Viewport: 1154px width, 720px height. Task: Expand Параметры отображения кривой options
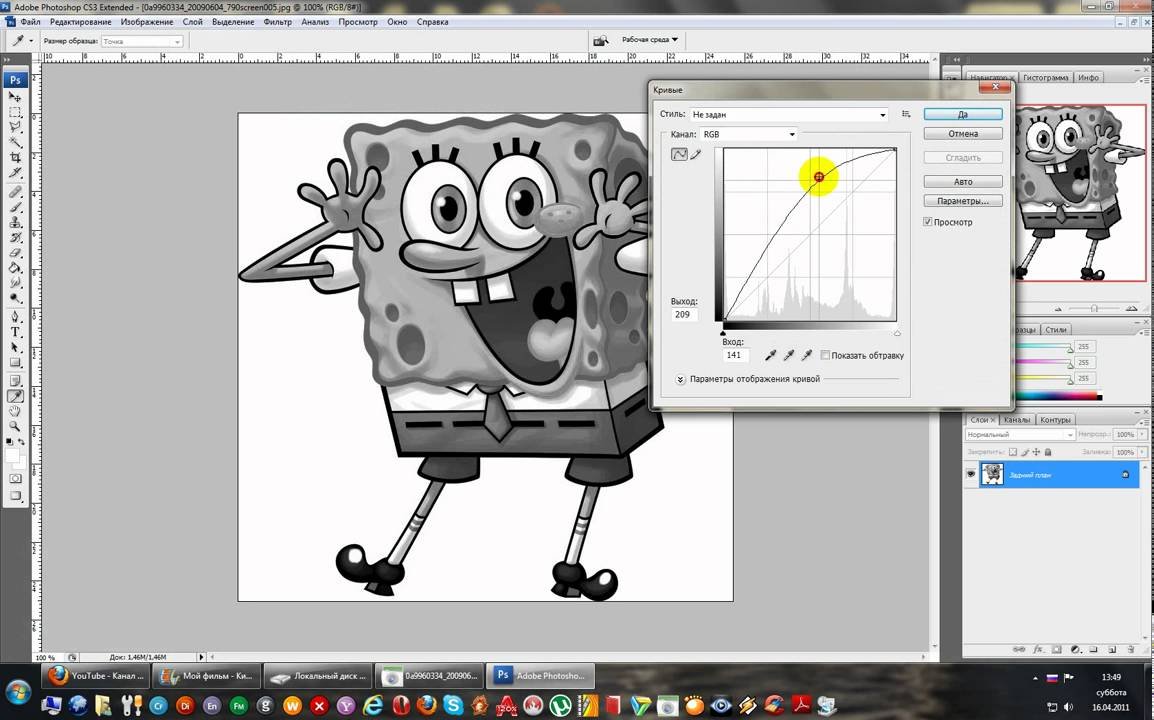(680, 379)
